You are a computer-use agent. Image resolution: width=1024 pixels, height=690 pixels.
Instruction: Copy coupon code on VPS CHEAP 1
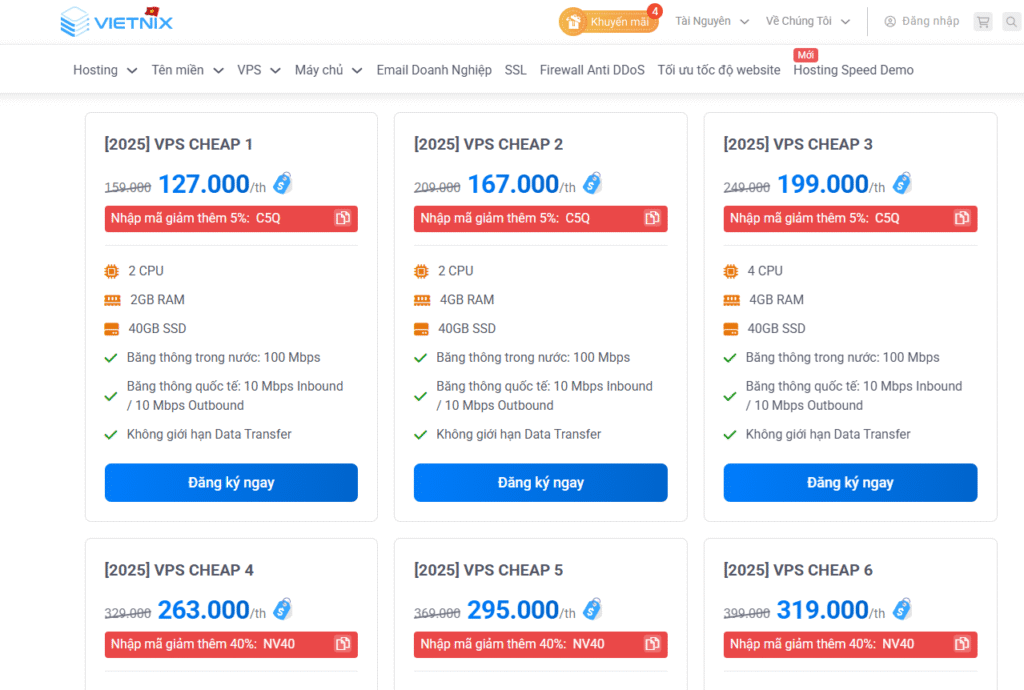(343, 218)
